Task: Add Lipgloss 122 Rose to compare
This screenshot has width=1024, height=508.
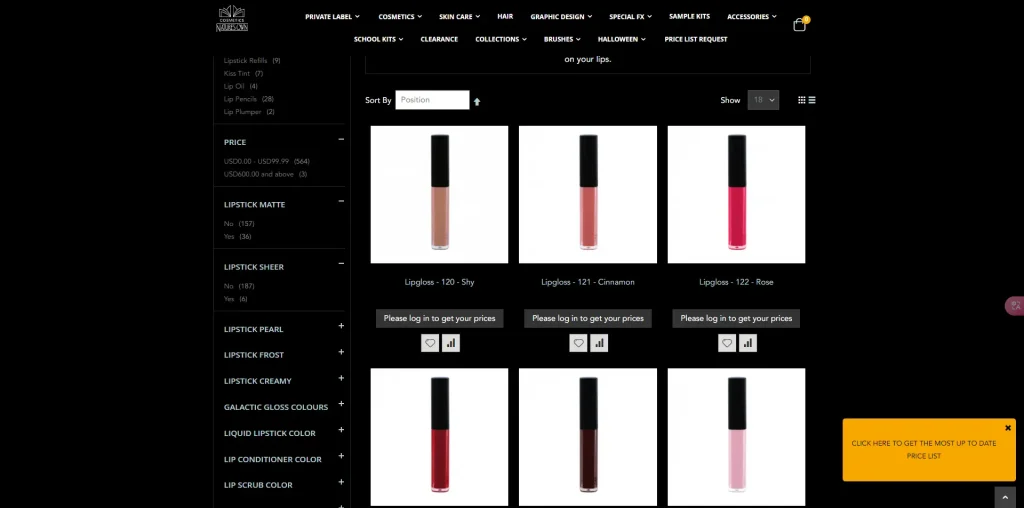Action: coord(748,343)
